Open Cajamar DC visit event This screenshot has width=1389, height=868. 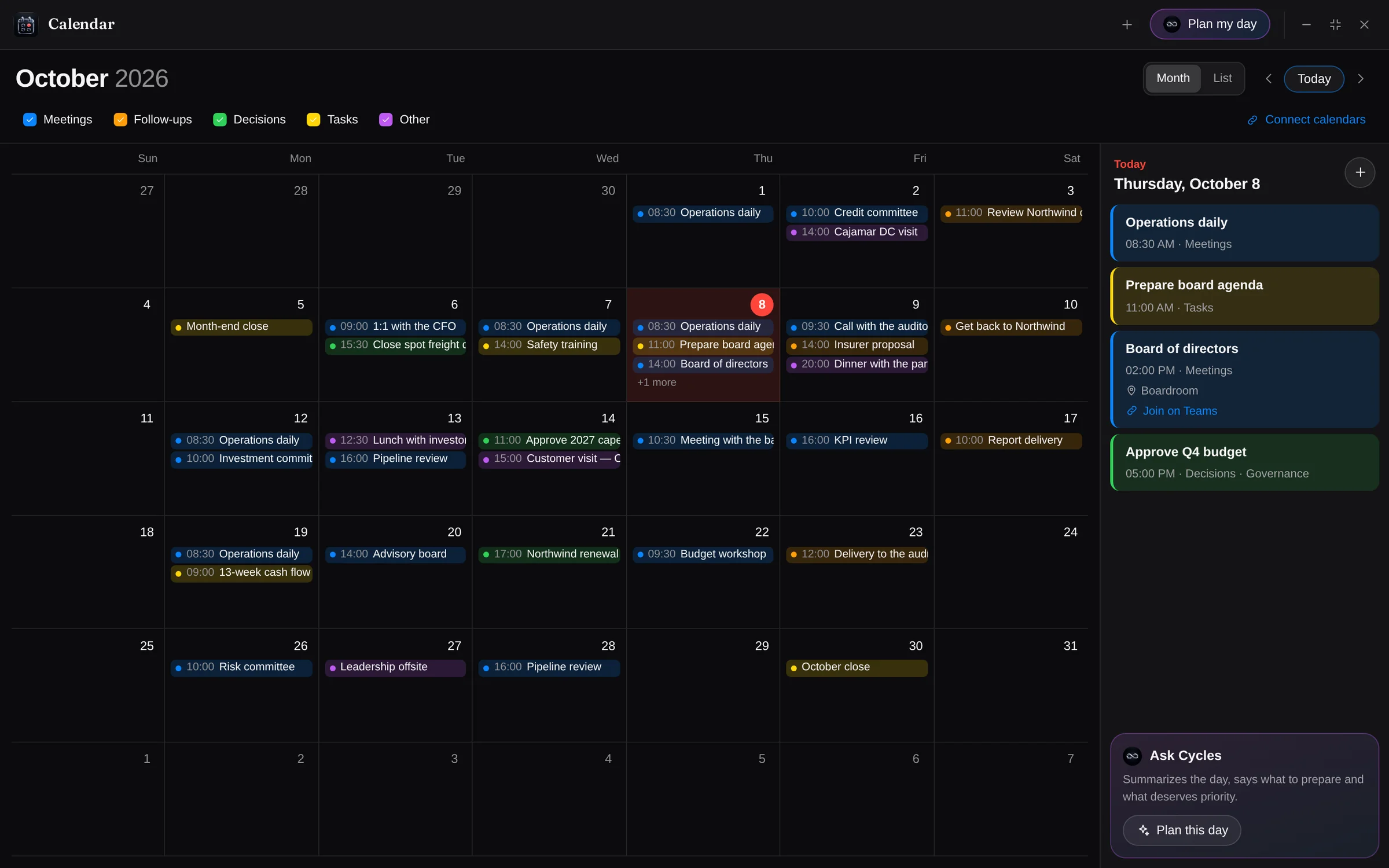click(857, 232)
